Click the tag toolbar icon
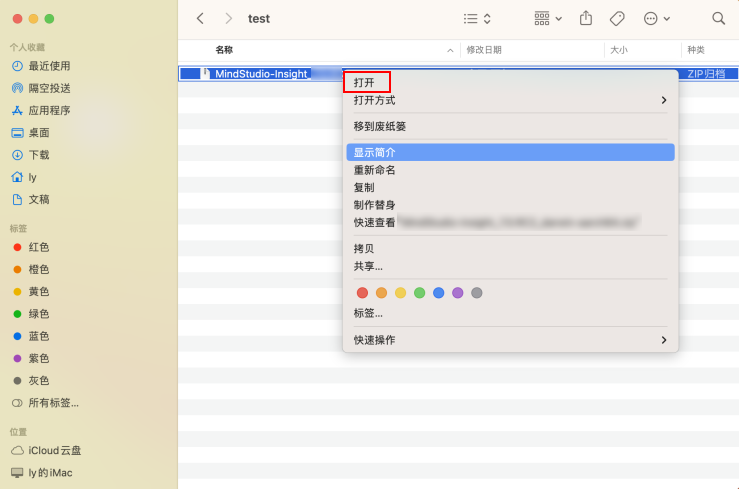Image resolution: width=739 pixels, height=489 pixels. coord(617,18)
